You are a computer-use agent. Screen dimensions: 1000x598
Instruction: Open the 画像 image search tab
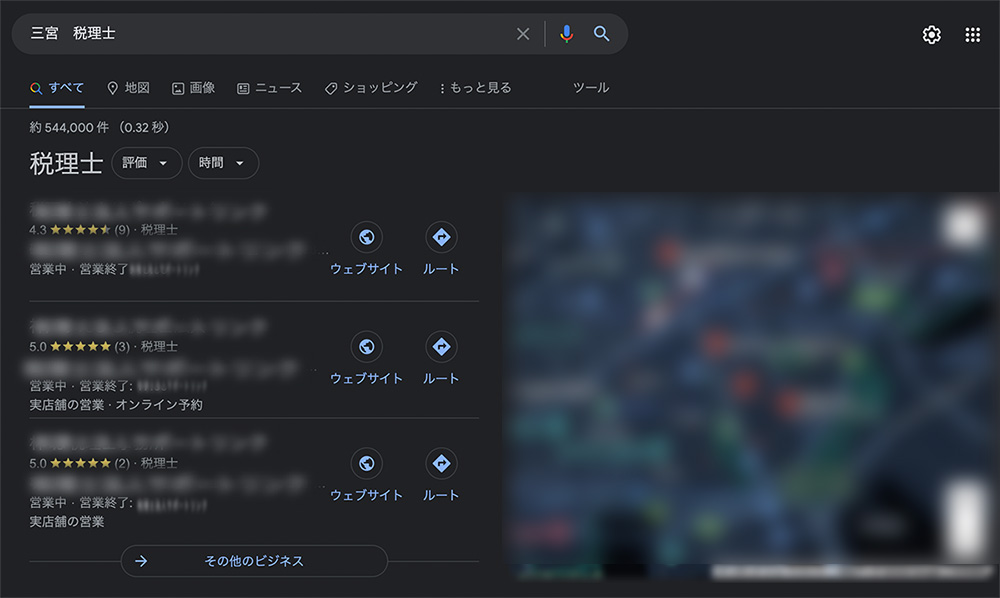193,88
